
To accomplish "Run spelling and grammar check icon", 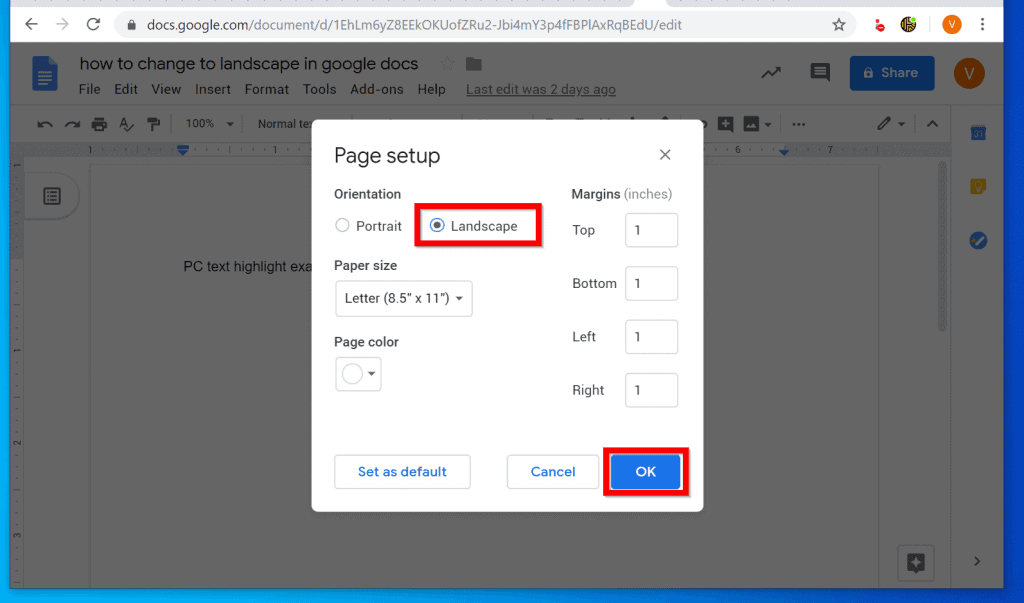I will (x=127, y=124).
